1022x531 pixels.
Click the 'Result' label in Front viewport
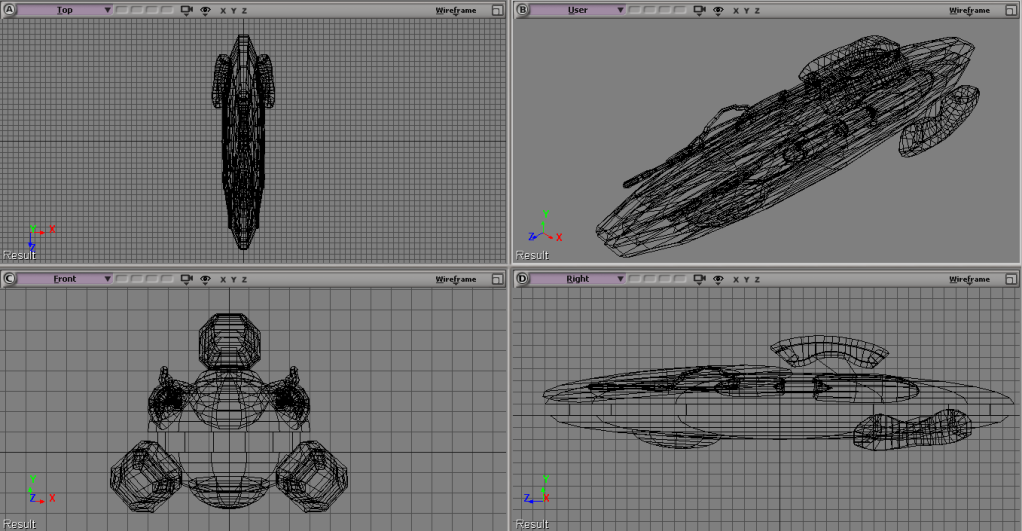tap(19, 524)
